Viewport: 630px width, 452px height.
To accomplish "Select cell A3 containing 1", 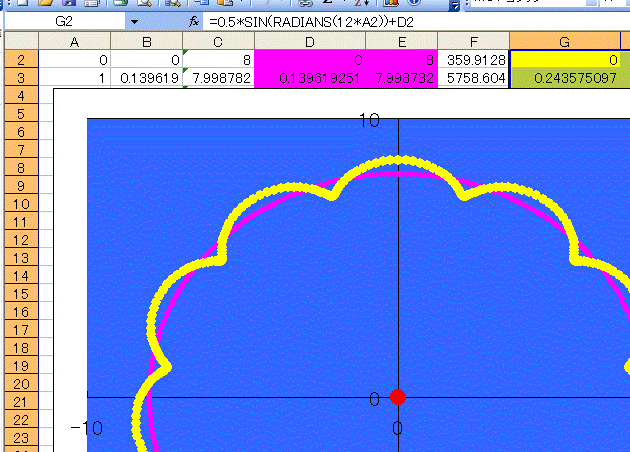I will 74,77.
